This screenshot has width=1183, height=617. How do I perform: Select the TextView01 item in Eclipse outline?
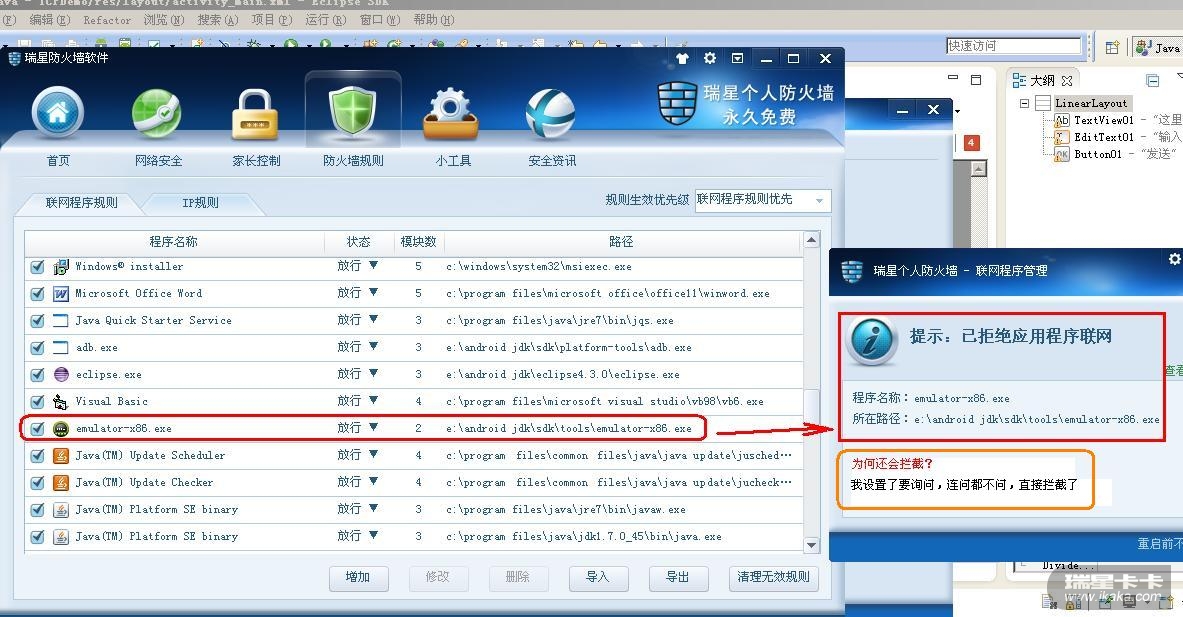tap(1103, 120)
